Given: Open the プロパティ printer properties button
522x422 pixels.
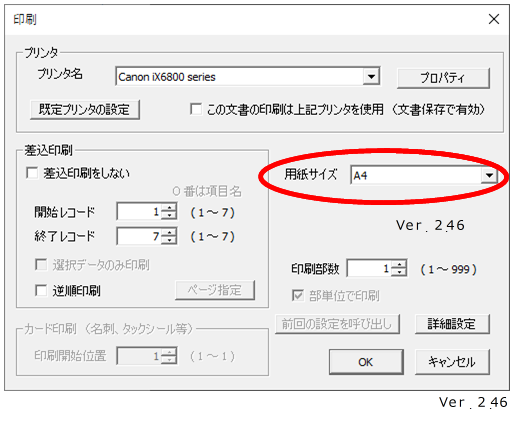Looking at the screenshot, I should pos(443,78).
